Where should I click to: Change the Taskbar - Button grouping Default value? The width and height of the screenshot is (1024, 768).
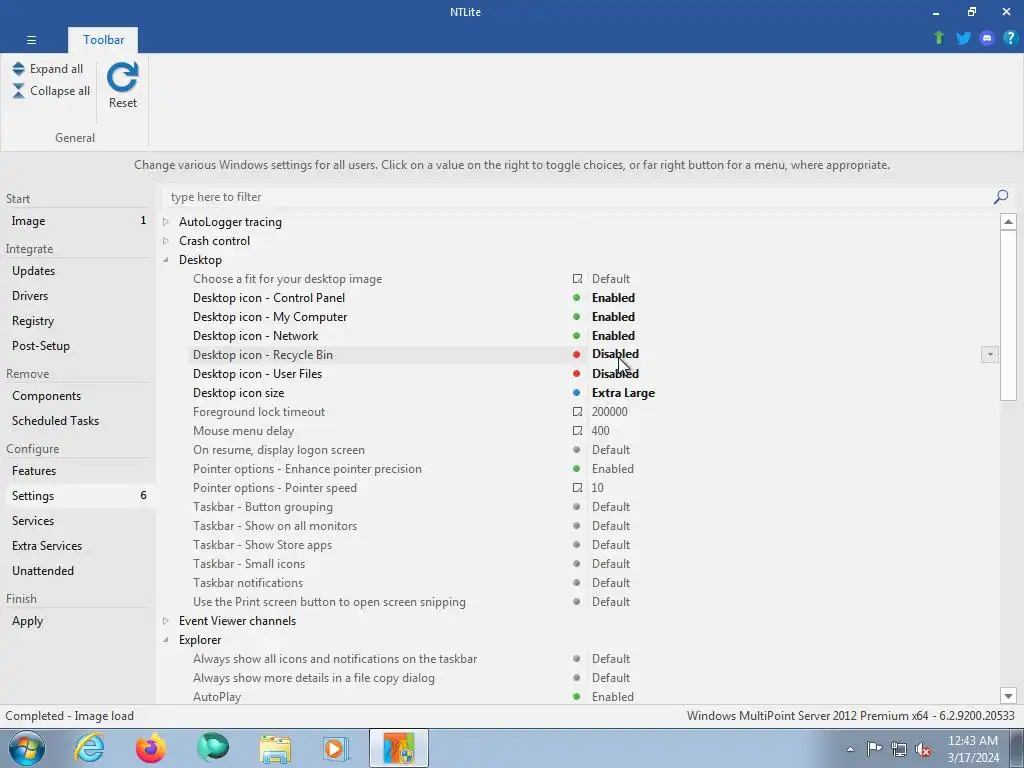(611, 507)
